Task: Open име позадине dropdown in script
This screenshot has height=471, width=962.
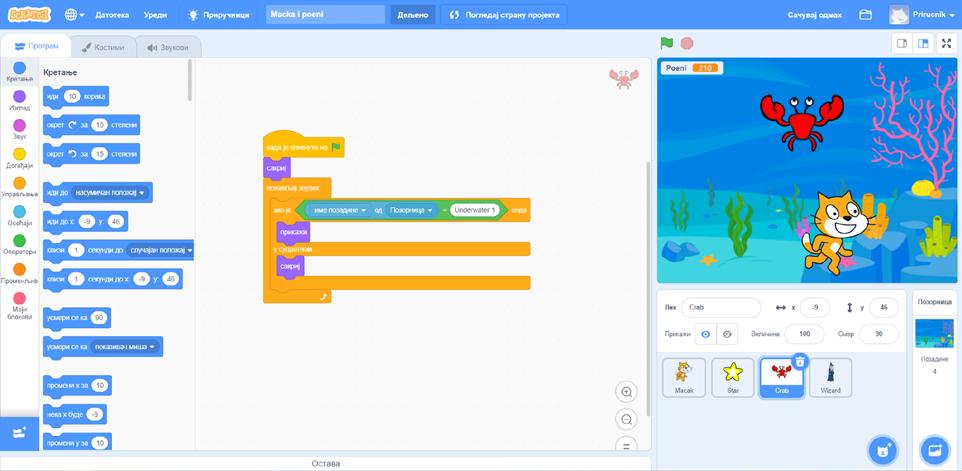Action: pyautogui.click(x=338, y=210)
